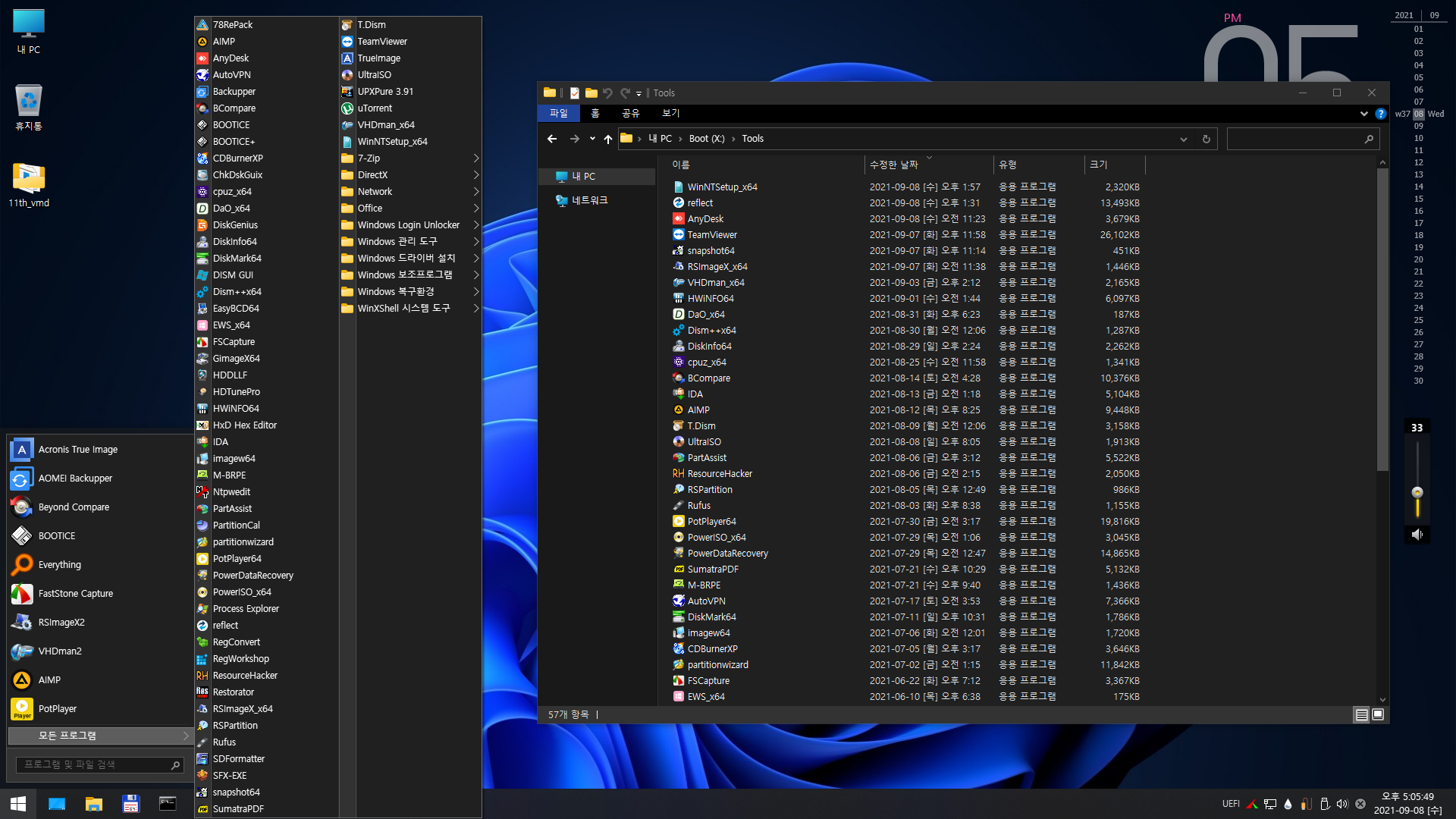This screenshot has width=1456, height=819.
Task: Launch PotPlayer from pinned list
Action: [x=99, y=709]
